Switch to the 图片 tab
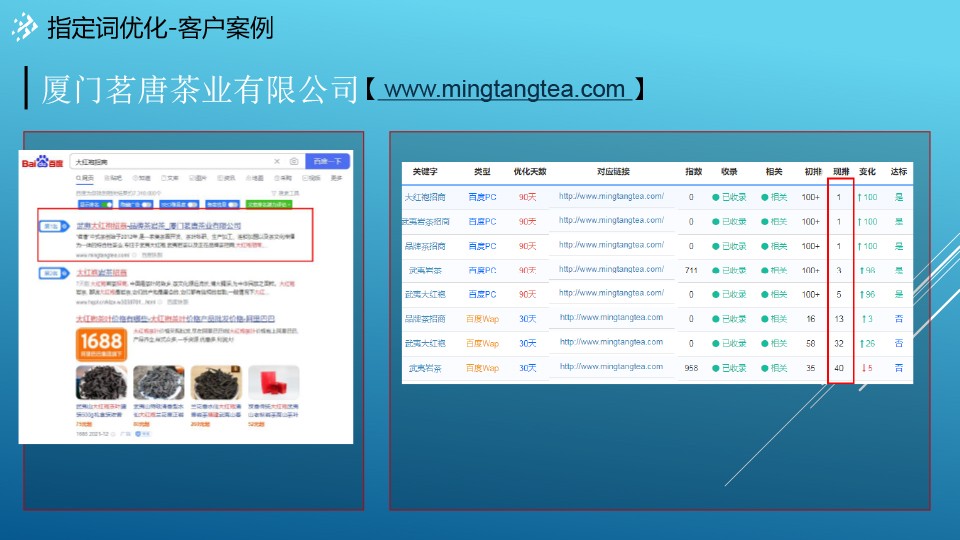 198,178
